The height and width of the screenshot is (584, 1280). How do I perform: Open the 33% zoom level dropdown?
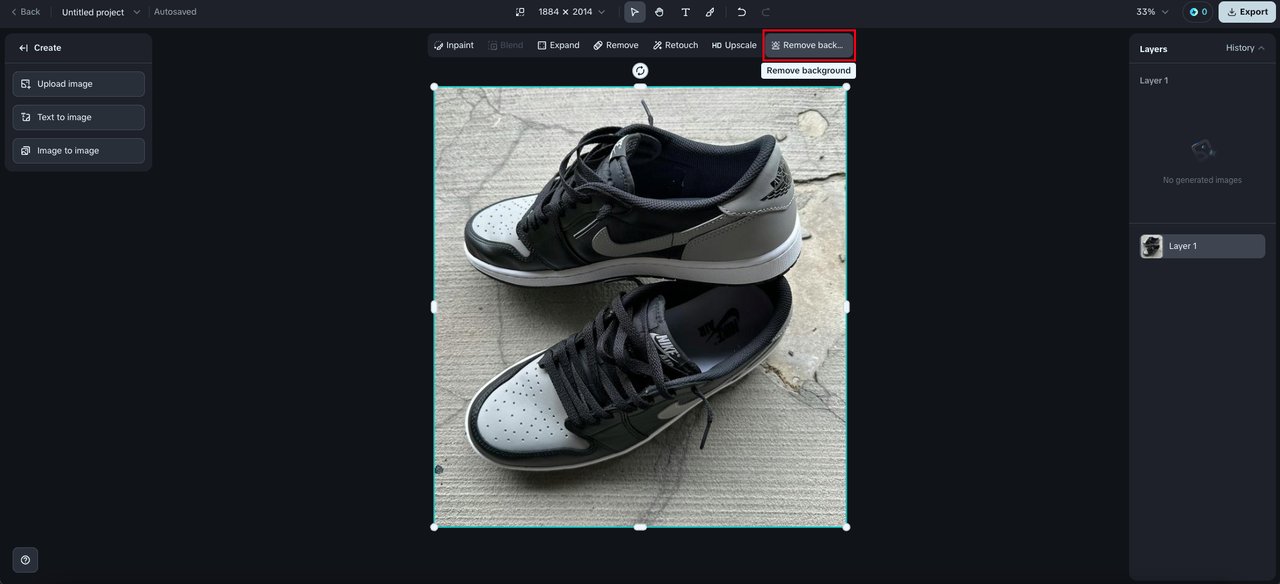point(1152,12)
